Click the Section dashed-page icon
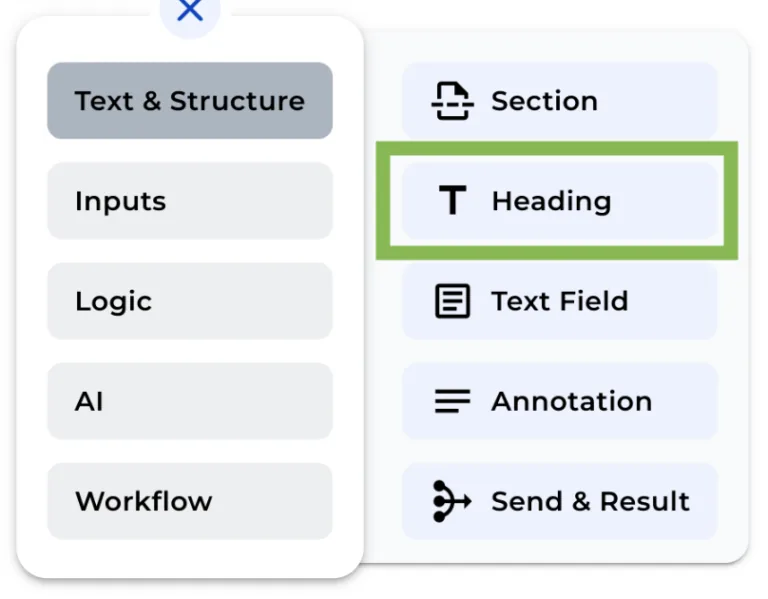This screenshot has height=599, width=768. pyautogui.click(x=452, y=101)
